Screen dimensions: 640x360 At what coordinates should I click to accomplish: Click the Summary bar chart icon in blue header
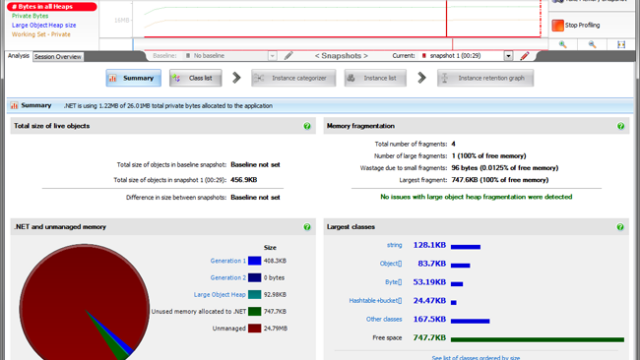14,106
